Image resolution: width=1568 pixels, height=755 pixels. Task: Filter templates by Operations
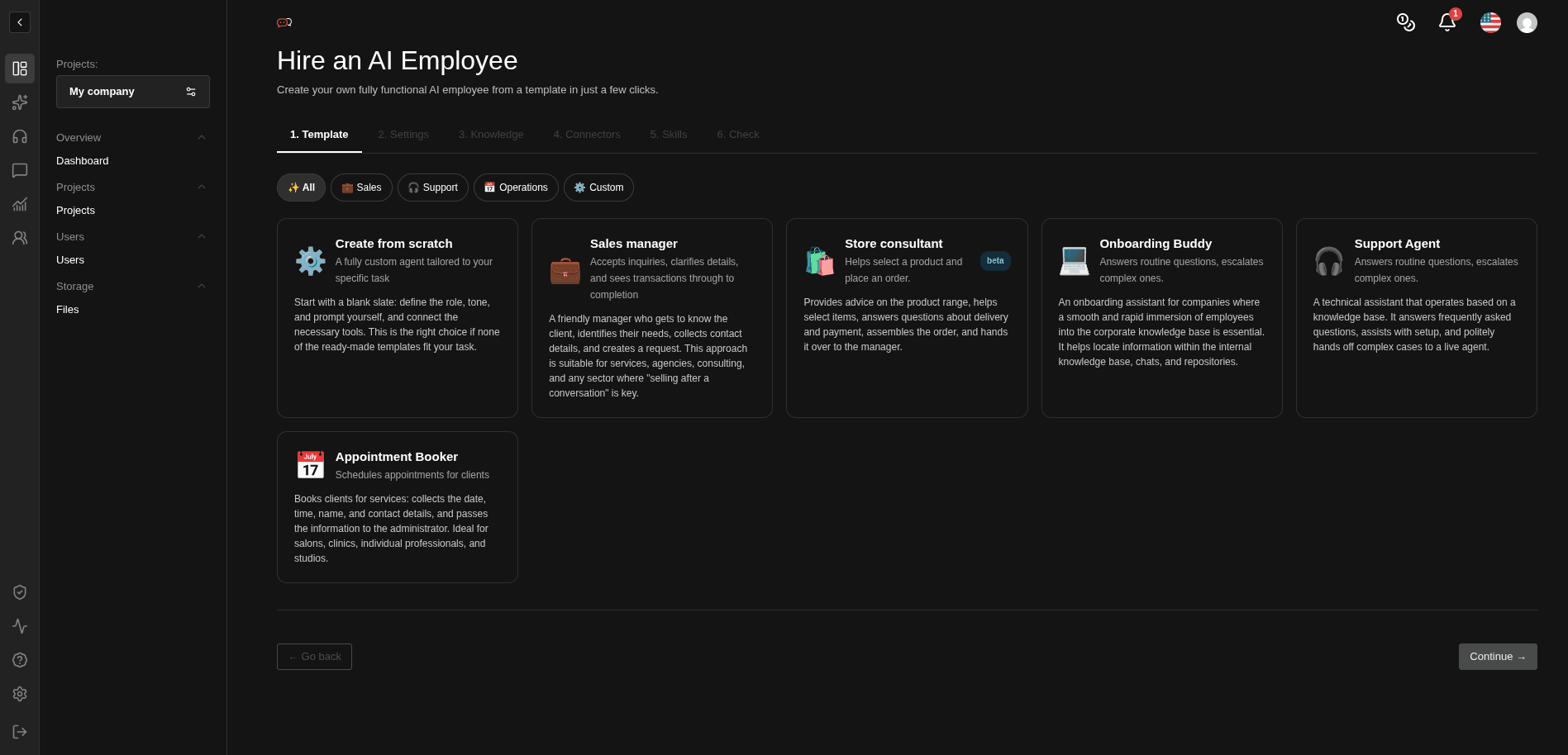[516, 188]
